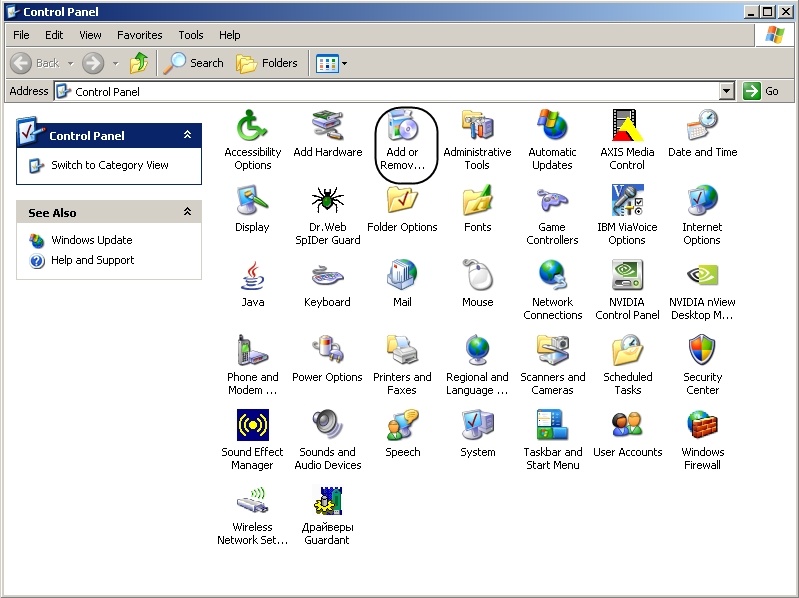The image size is (799, 598).
Task: Open the Views dropdown button
Action: (332, 63)
